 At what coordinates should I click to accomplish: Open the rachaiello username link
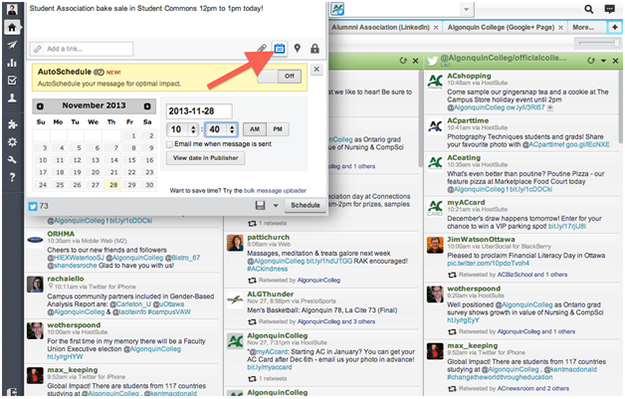[65, 279]
